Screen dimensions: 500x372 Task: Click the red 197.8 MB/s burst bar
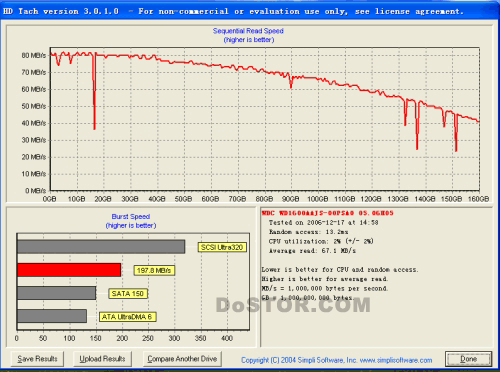click(69, 270)
